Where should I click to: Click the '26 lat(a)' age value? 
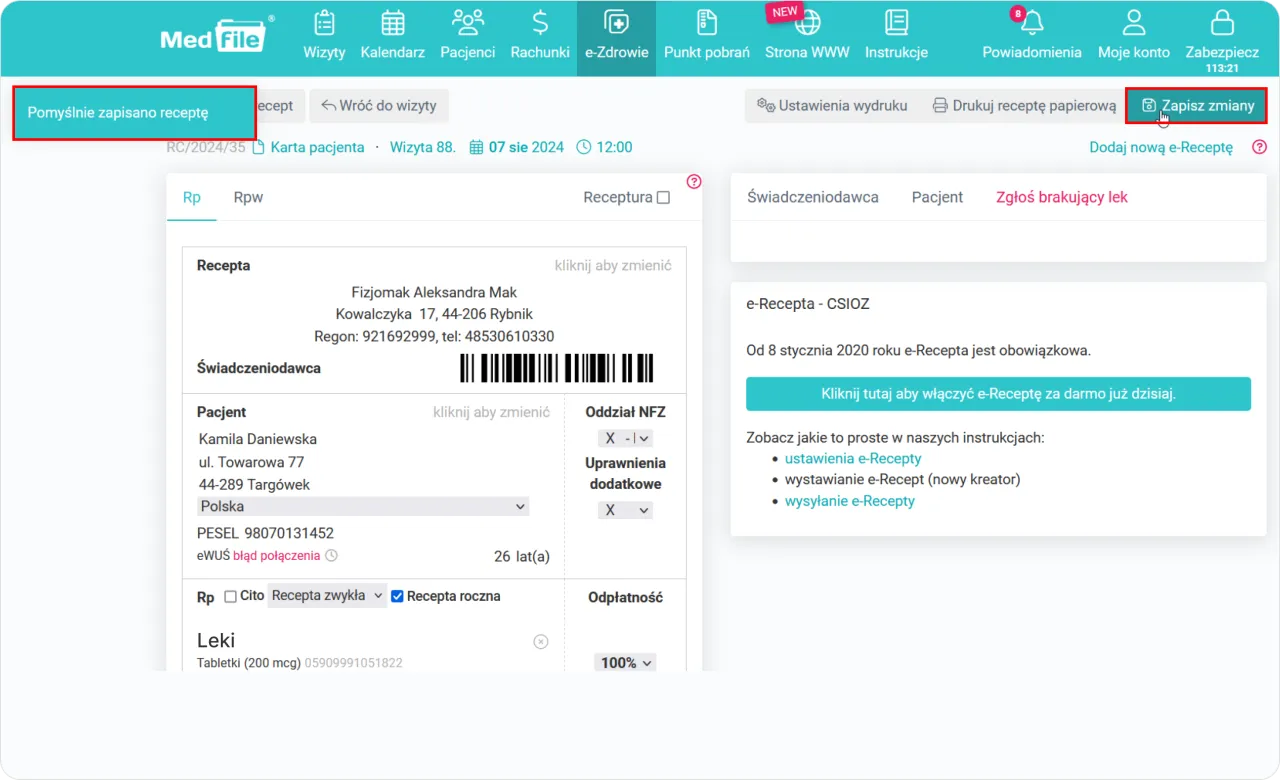pyautogui.click(x=522, y=556)
